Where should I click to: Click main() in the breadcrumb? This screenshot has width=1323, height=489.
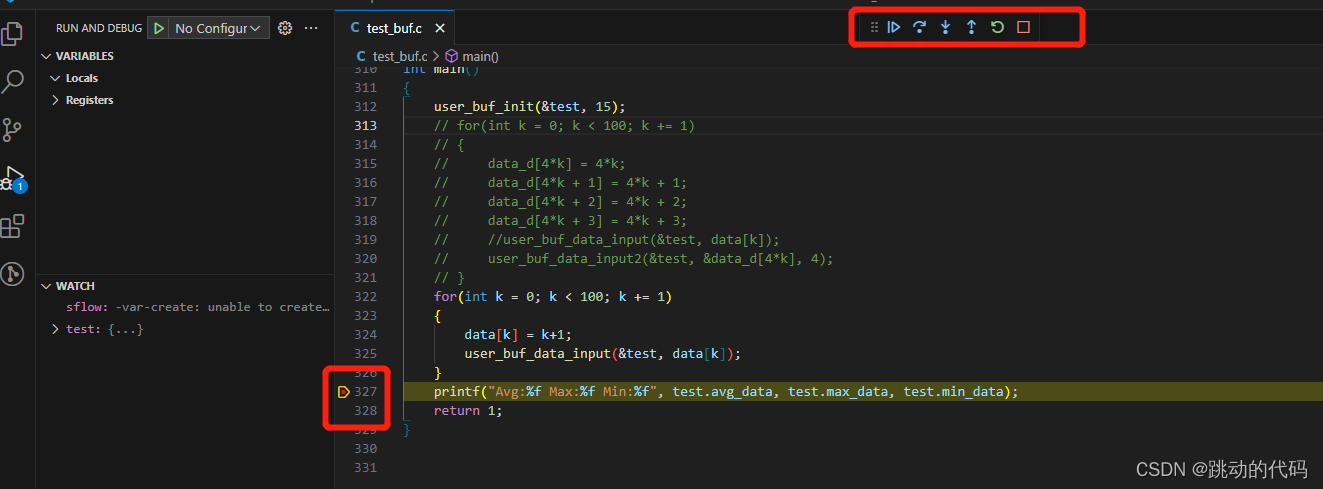[480, 56]
